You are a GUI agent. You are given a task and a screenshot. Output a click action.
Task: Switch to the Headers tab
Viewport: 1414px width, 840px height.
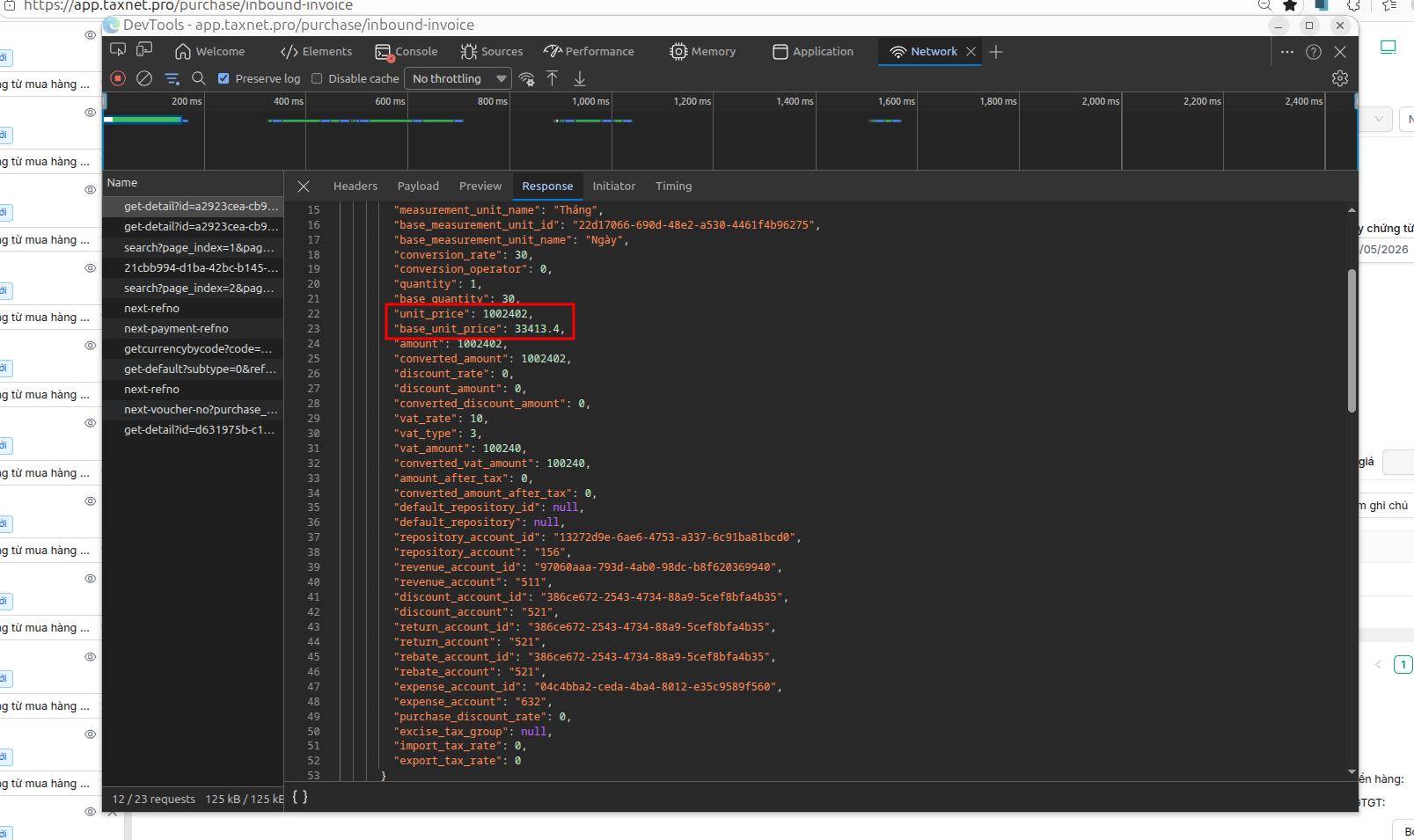[x=355, y=186]
